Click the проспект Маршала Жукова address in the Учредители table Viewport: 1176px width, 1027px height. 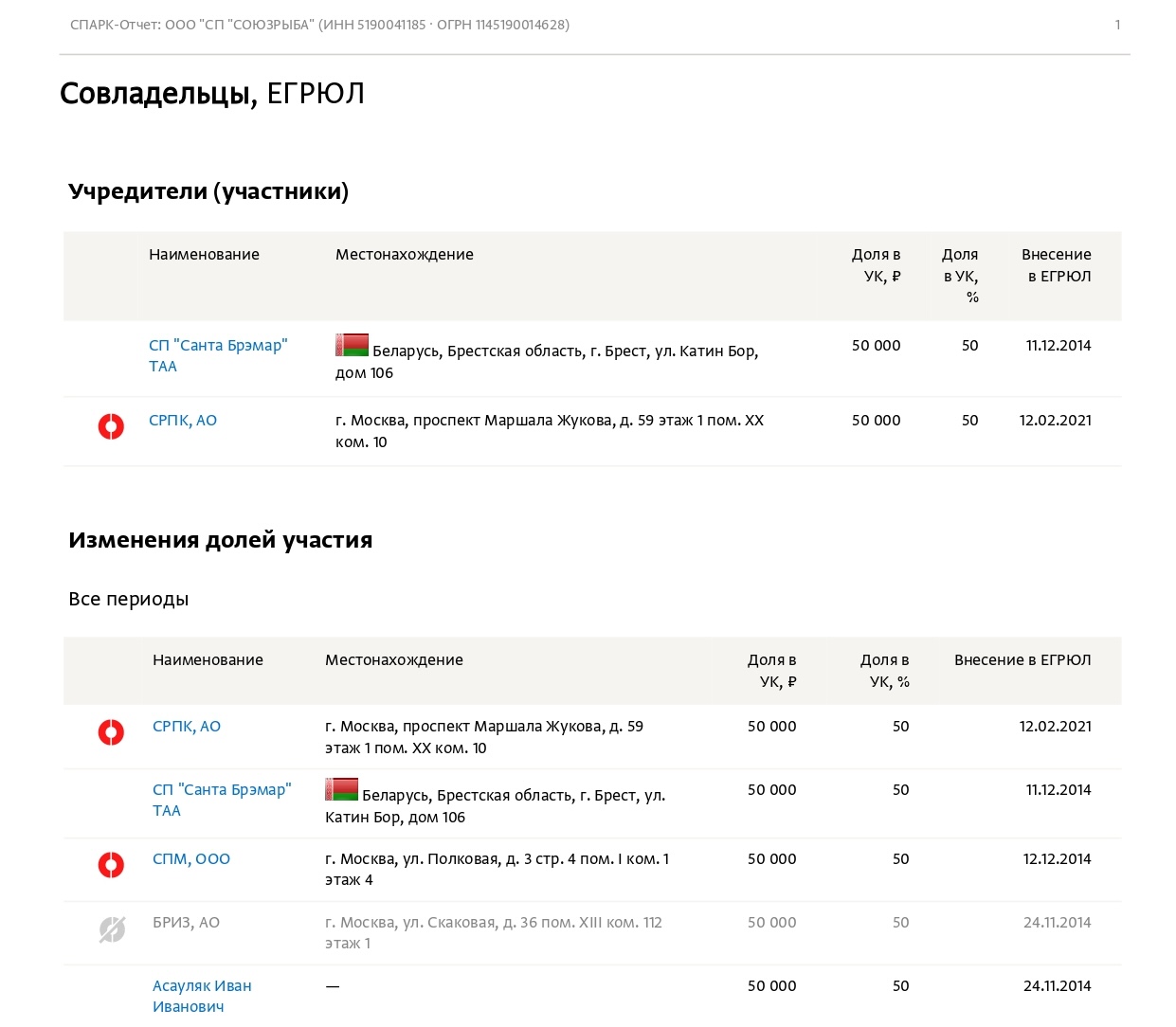(550, 431)
